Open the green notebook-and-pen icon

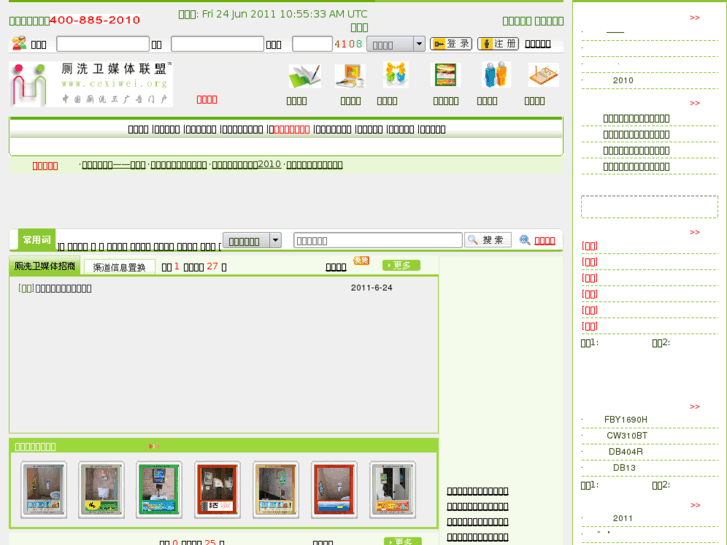pos(305,76)
